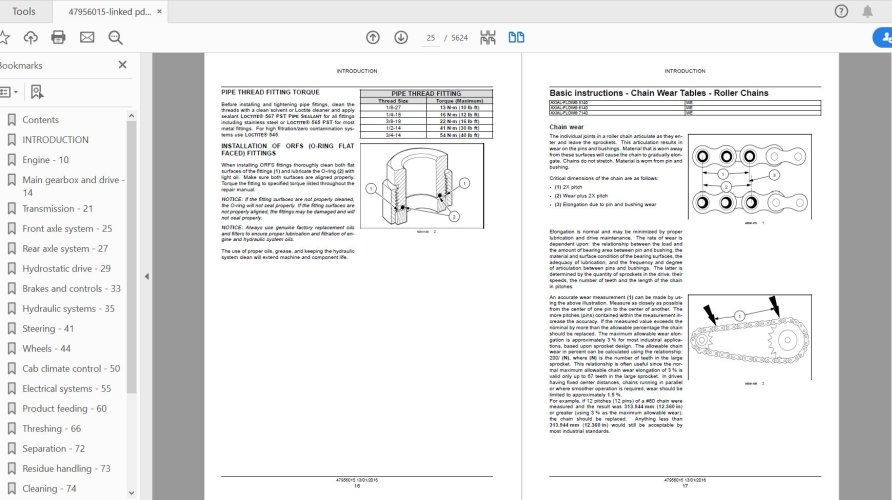Viewport: 892px width, 500px height.
Task: Click the find bookmark icon
Action: pyautogui.click(x=37, y=92)
